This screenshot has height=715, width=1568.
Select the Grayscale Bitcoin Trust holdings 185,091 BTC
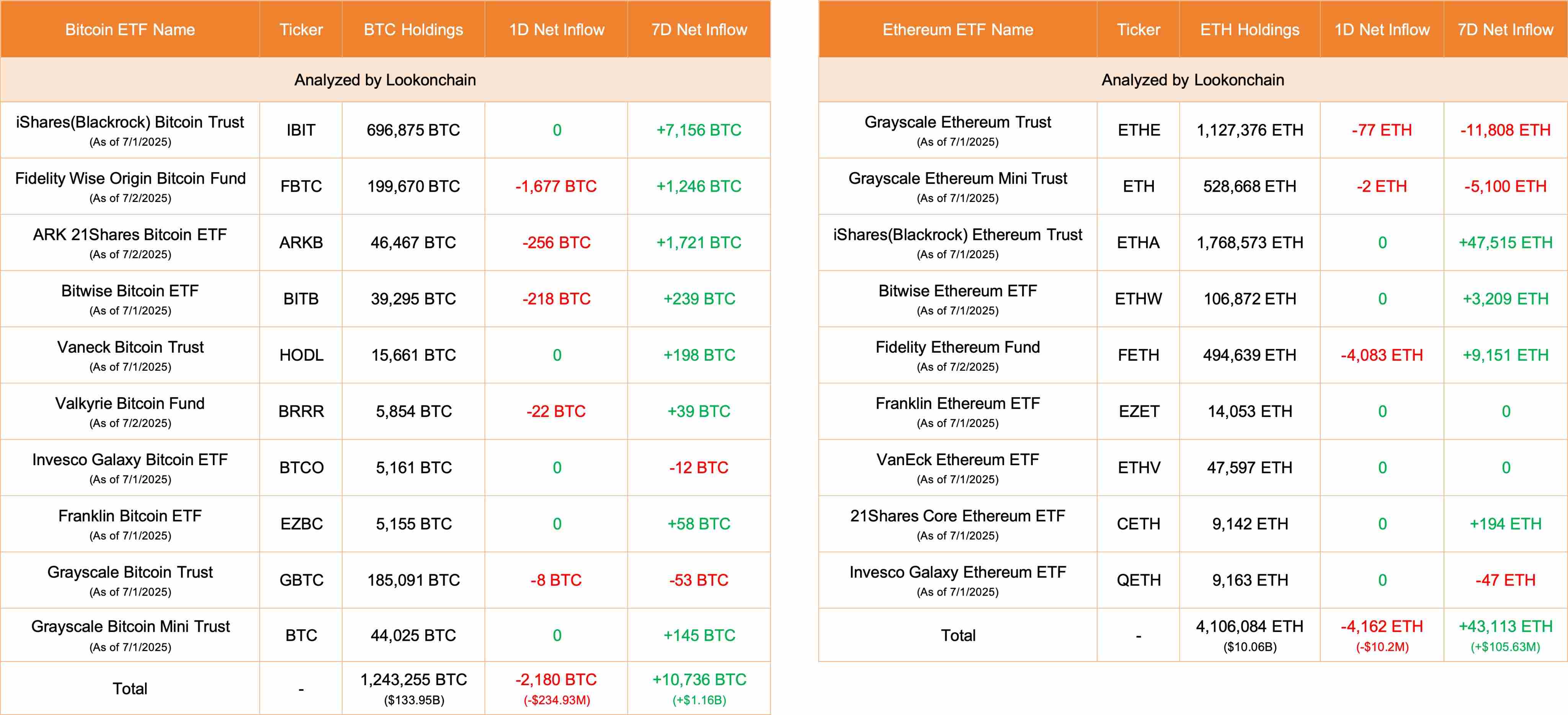[413, 580]
